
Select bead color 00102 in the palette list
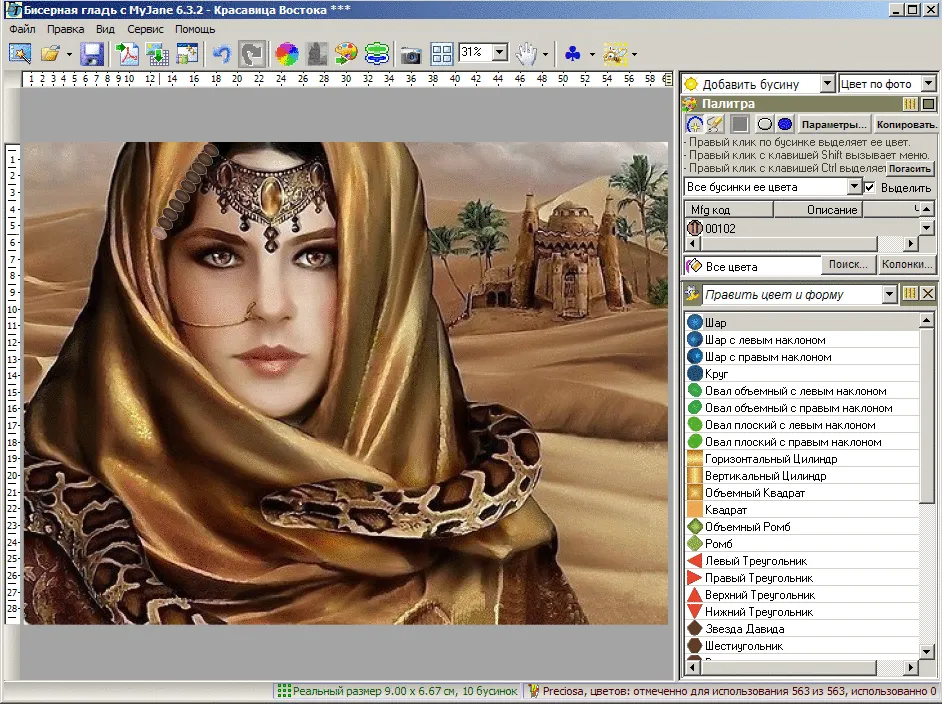click(x=802, y=228)
